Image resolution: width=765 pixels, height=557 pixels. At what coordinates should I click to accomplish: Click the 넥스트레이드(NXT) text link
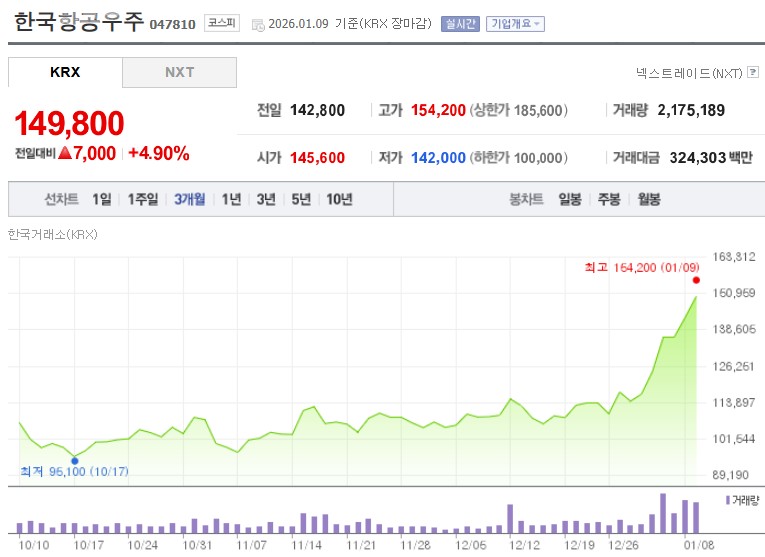tap(689, 73)
